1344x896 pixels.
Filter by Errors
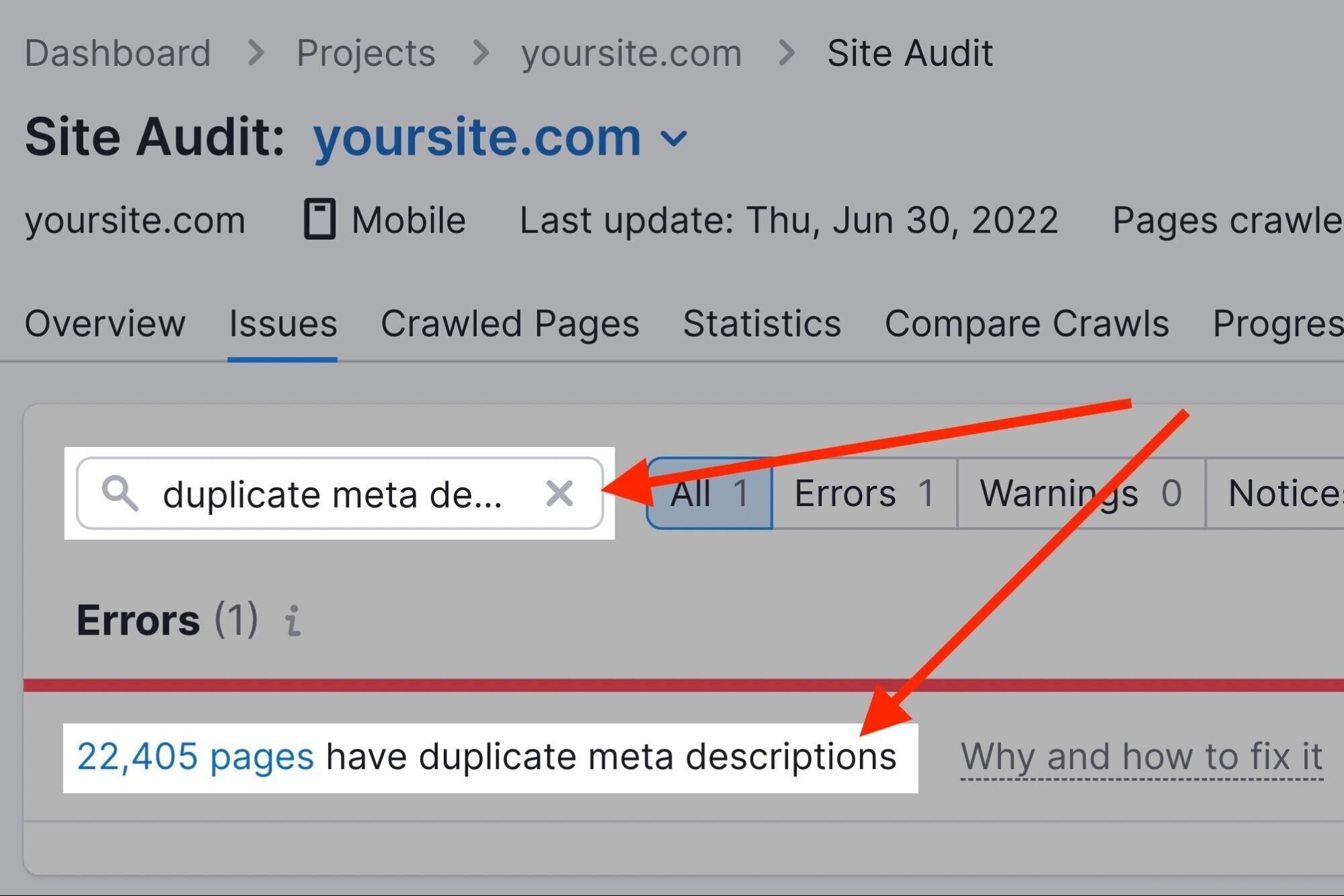coord(865,493)
